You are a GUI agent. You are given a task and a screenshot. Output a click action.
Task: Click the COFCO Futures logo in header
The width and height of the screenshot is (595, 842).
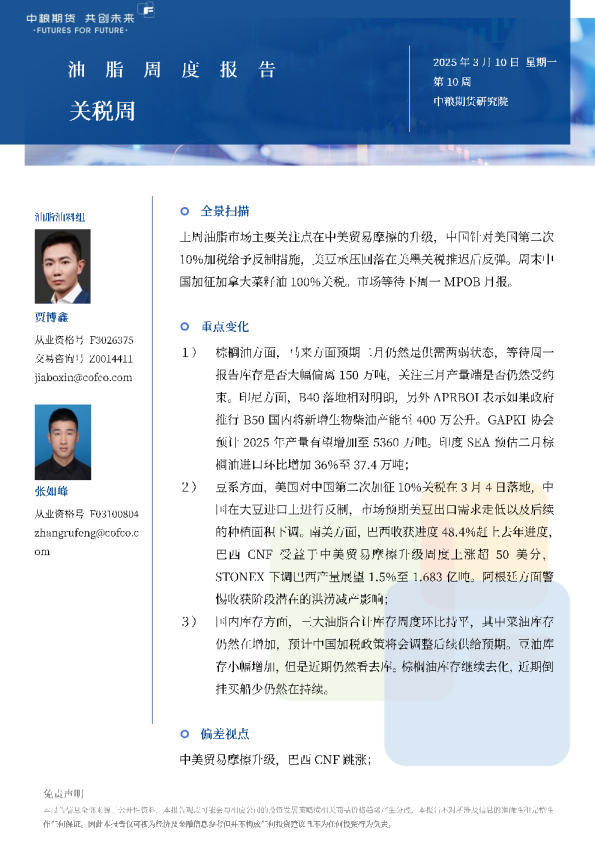[x=90, y=19]
